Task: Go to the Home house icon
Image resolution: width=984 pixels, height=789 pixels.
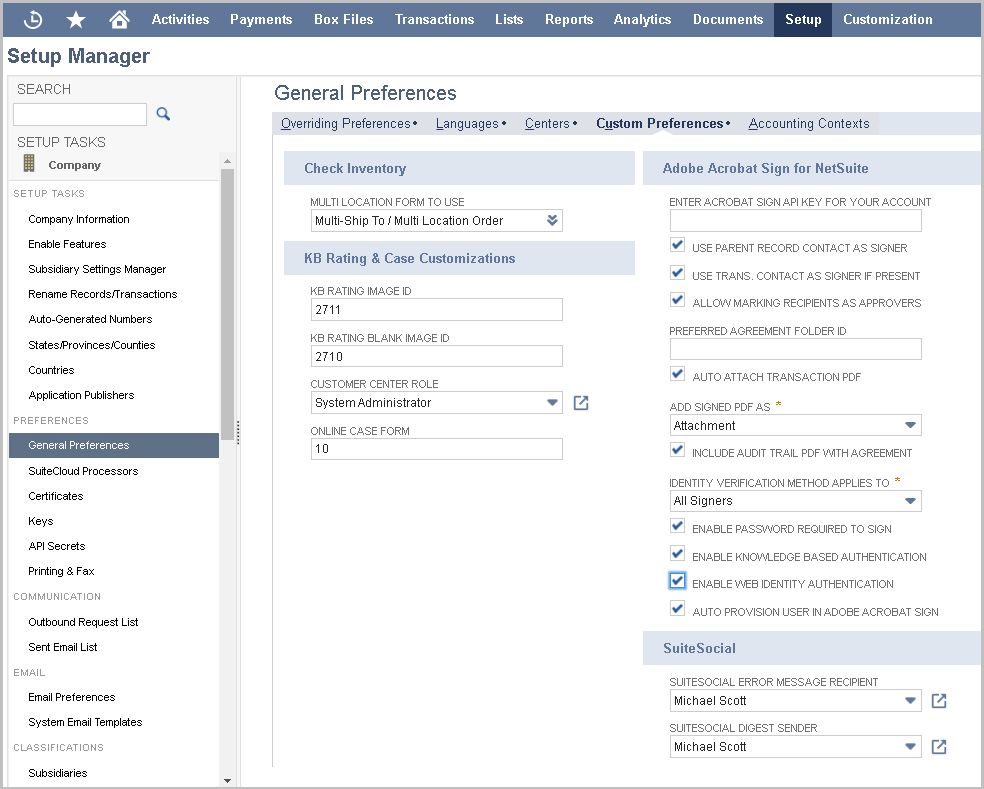Action: point(119,19)
